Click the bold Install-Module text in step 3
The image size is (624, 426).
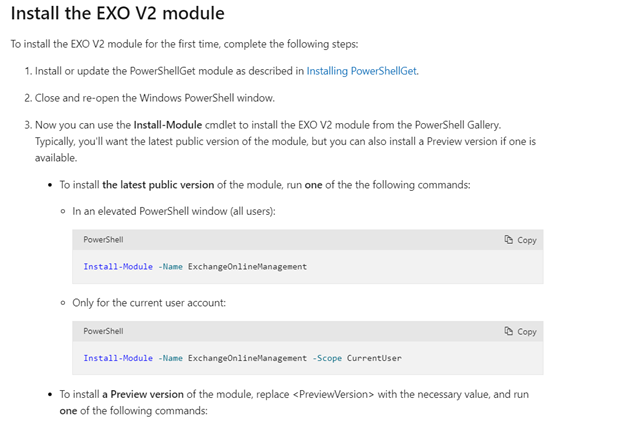click(168, 125)
